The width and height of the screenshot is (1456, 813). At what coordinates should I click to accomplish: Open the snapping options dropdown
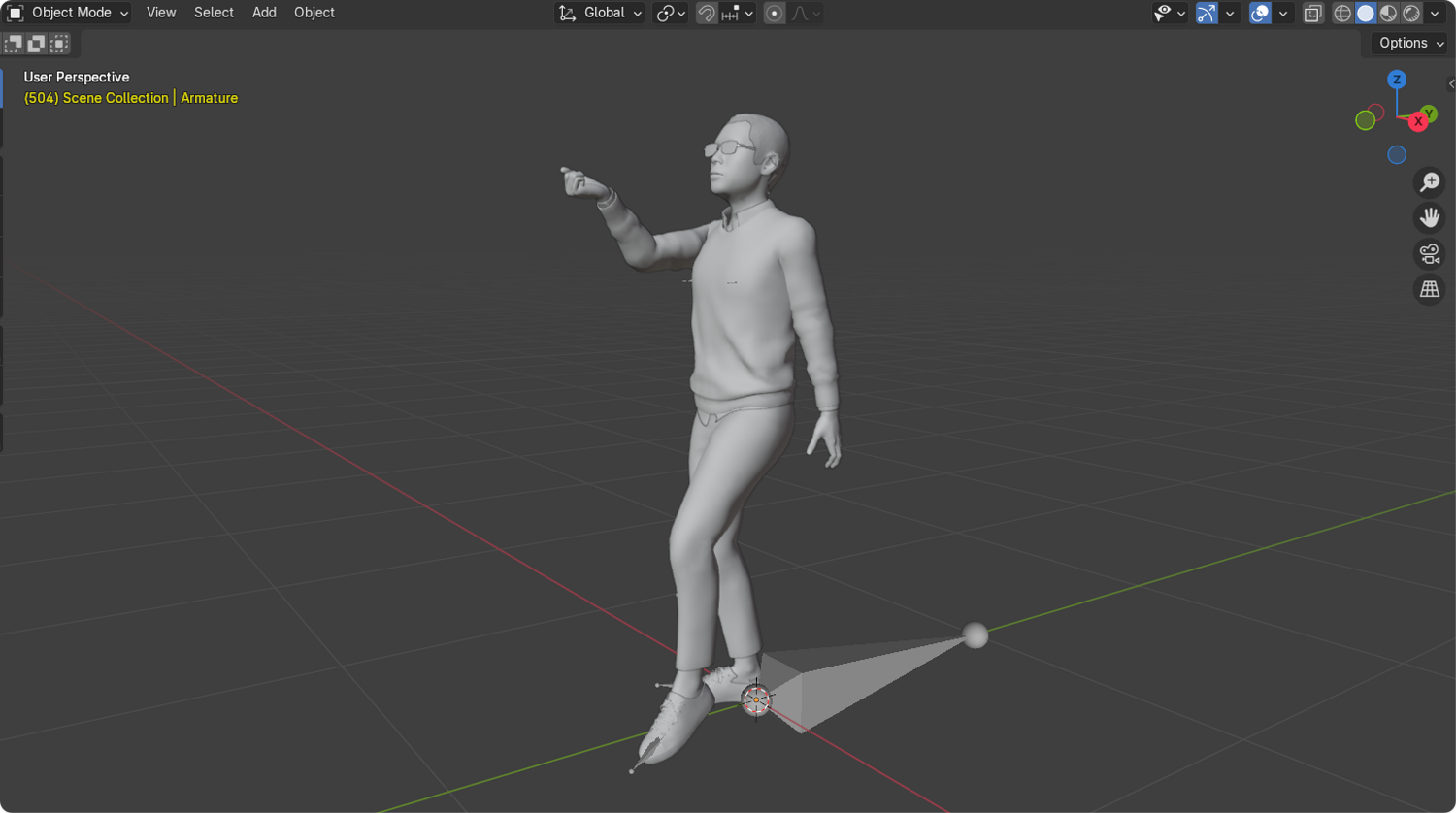coord(738,13)
